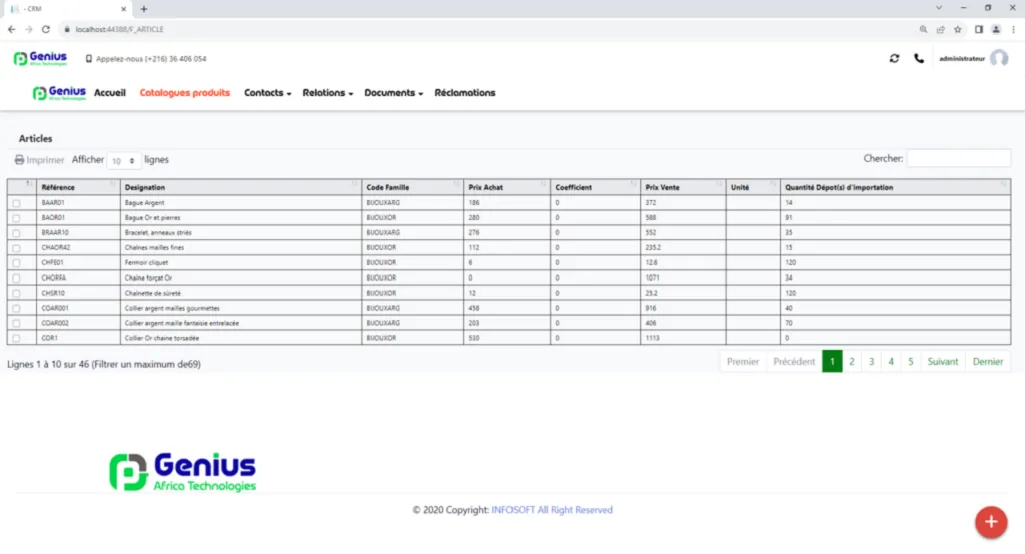Click the Suivant pagination button
Image resolution: width=1025 pixels, height=554 pixels.
pyautogui.click(x=943, y=362)
